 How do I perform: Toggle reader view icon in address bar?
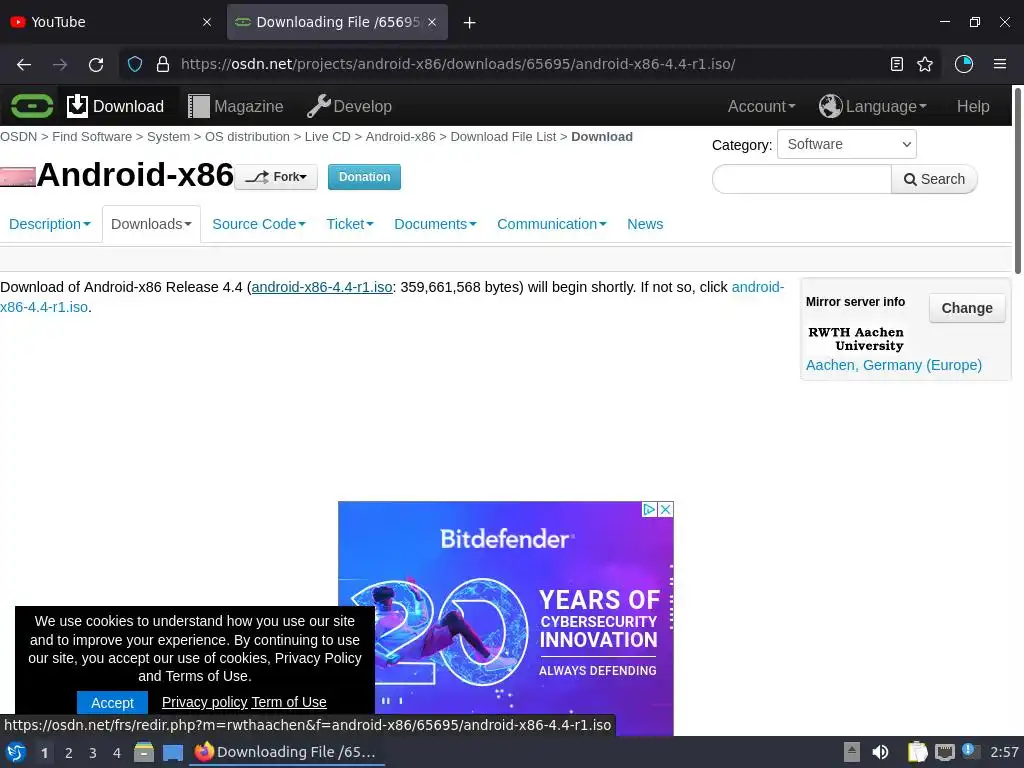click(x=897, y=64)
